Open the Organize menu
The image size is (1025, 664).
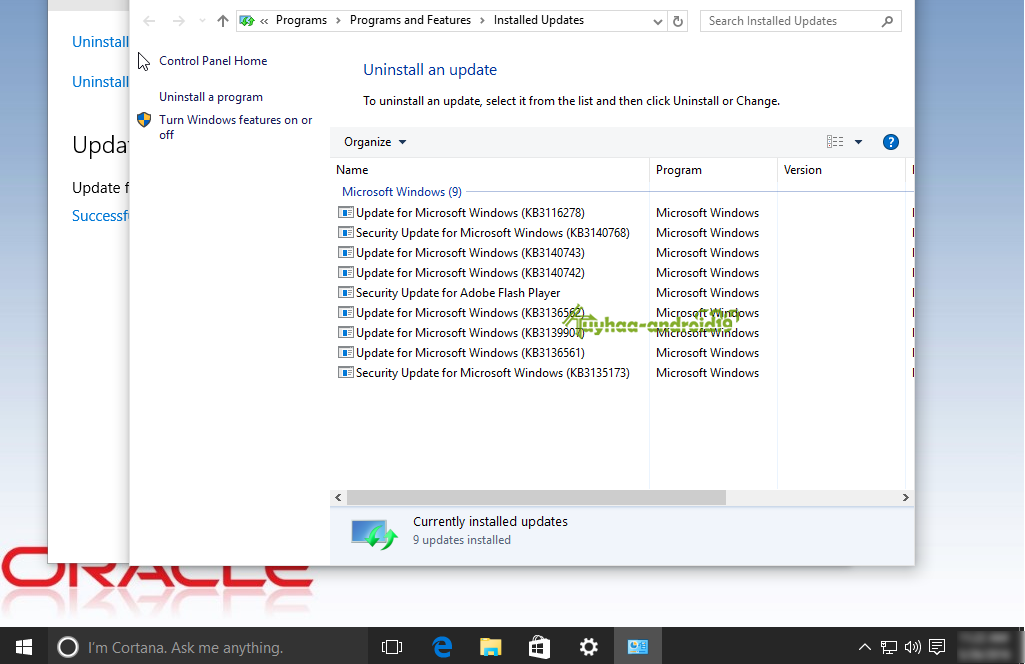[375, 142]
